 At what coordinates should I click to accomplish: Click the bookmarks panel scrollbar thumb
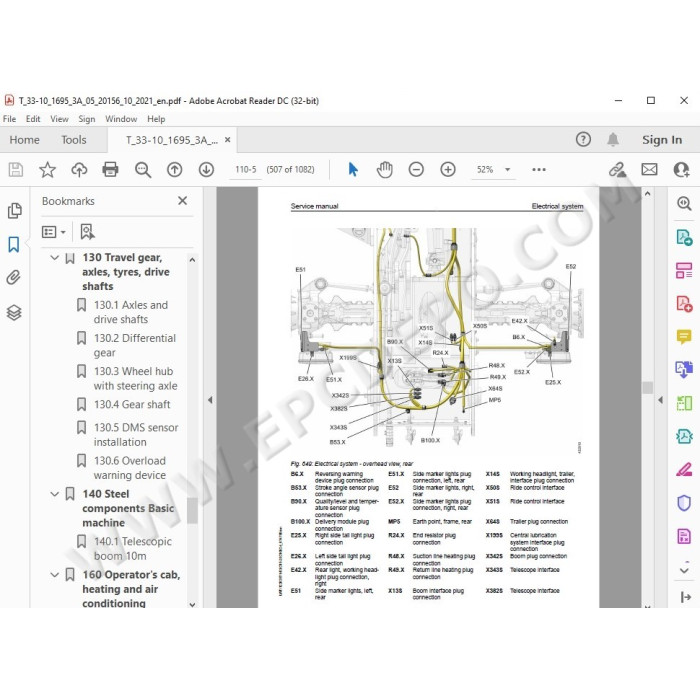192,510
